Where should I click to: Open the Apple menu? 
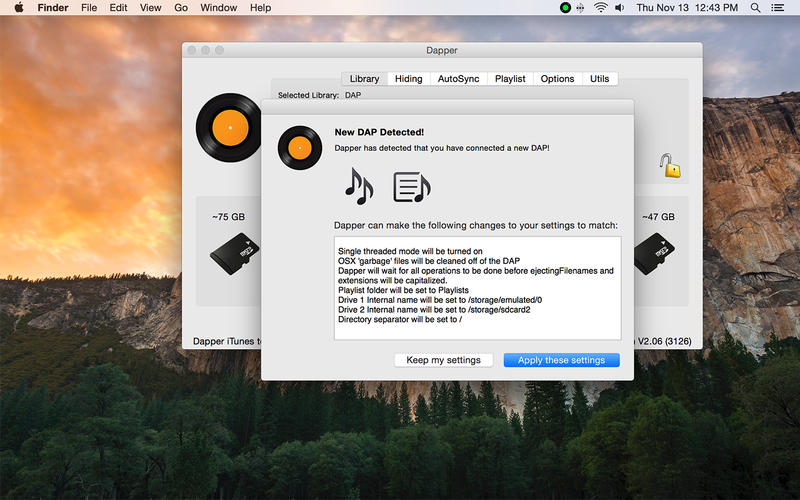(19, 8)
